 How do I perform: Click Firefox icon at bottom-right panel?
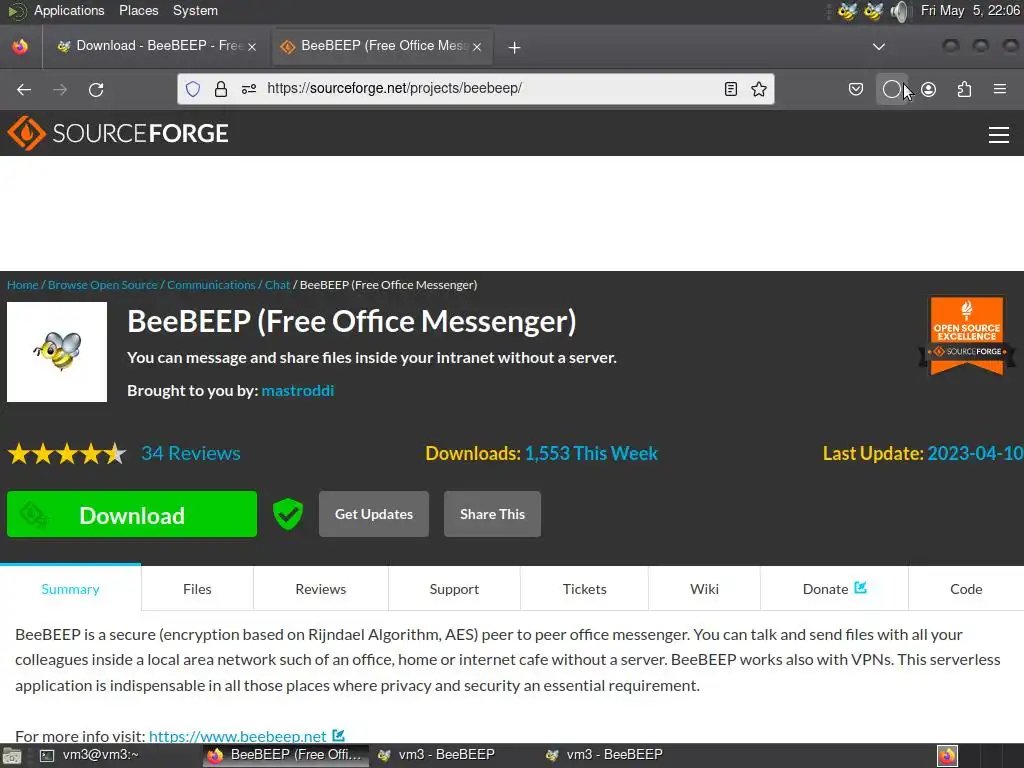click(947, 756)
